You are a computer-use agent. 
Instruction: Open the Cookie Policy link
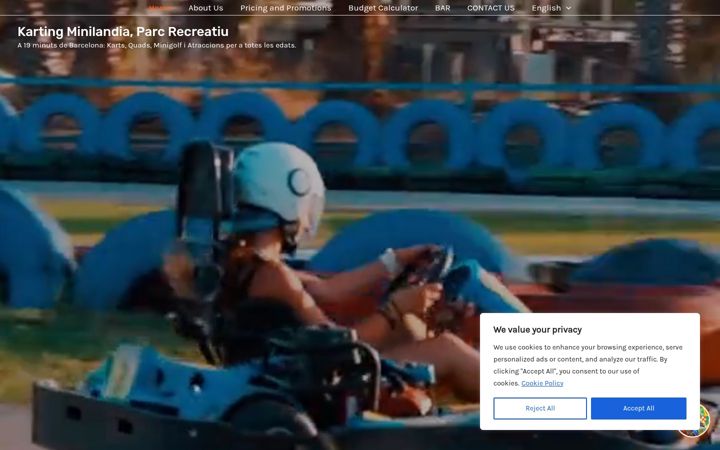(542, 383)
